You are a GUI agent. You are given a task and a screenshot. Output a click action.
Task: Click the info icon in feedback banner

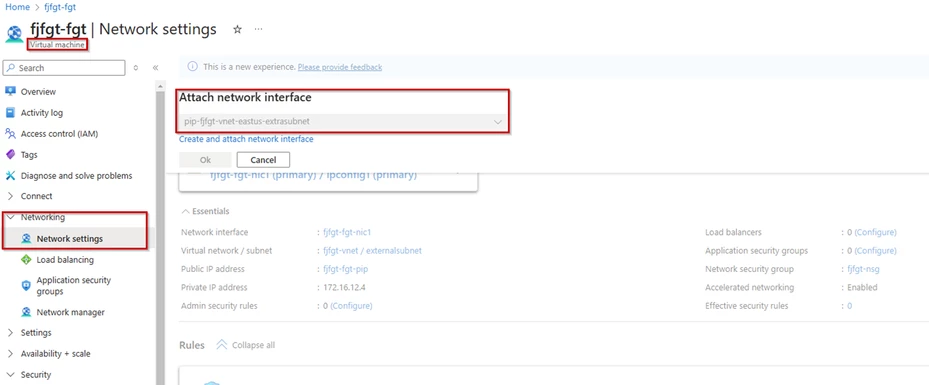click(x=193, y=67)
